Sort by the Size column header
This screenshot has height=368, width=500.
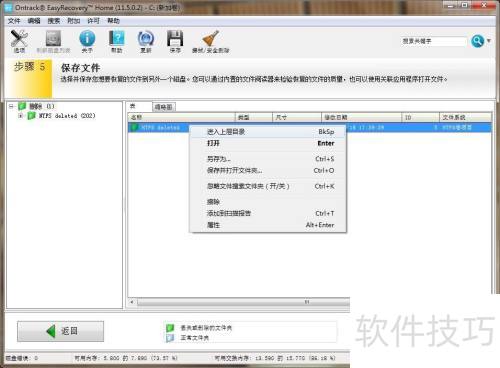point(297,117)
